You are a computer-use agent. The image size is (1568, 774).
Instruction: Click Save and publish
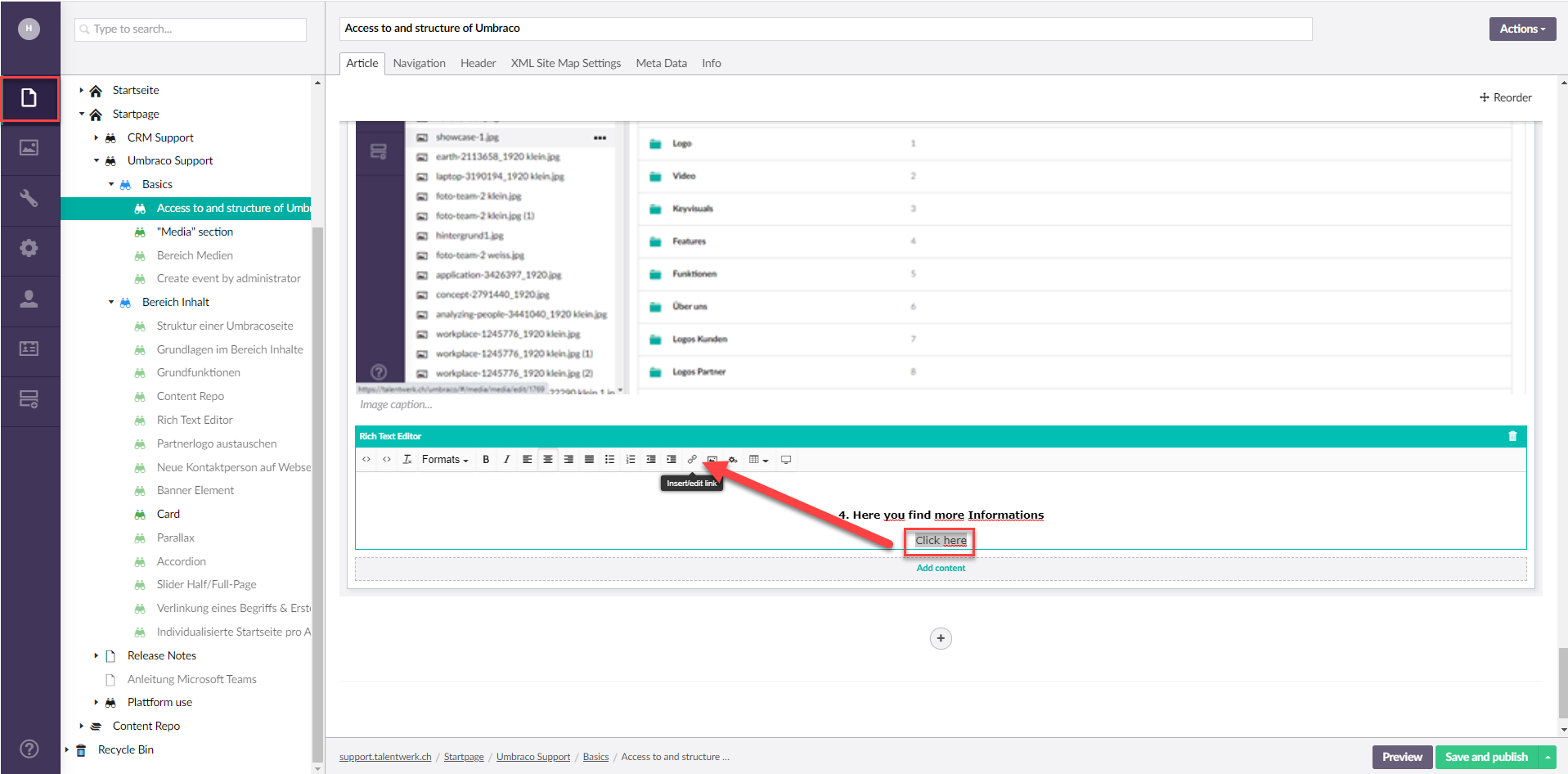pyautogui.click(x=1486, y=757)
